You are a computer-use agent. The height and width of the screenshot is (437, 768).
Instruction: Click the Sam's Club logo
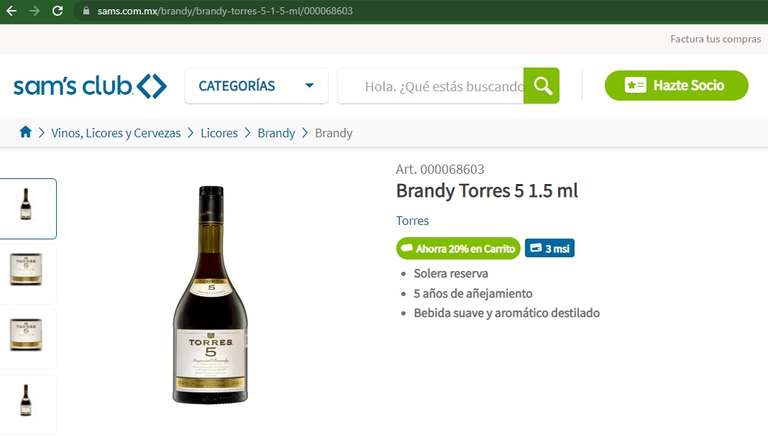90,86
